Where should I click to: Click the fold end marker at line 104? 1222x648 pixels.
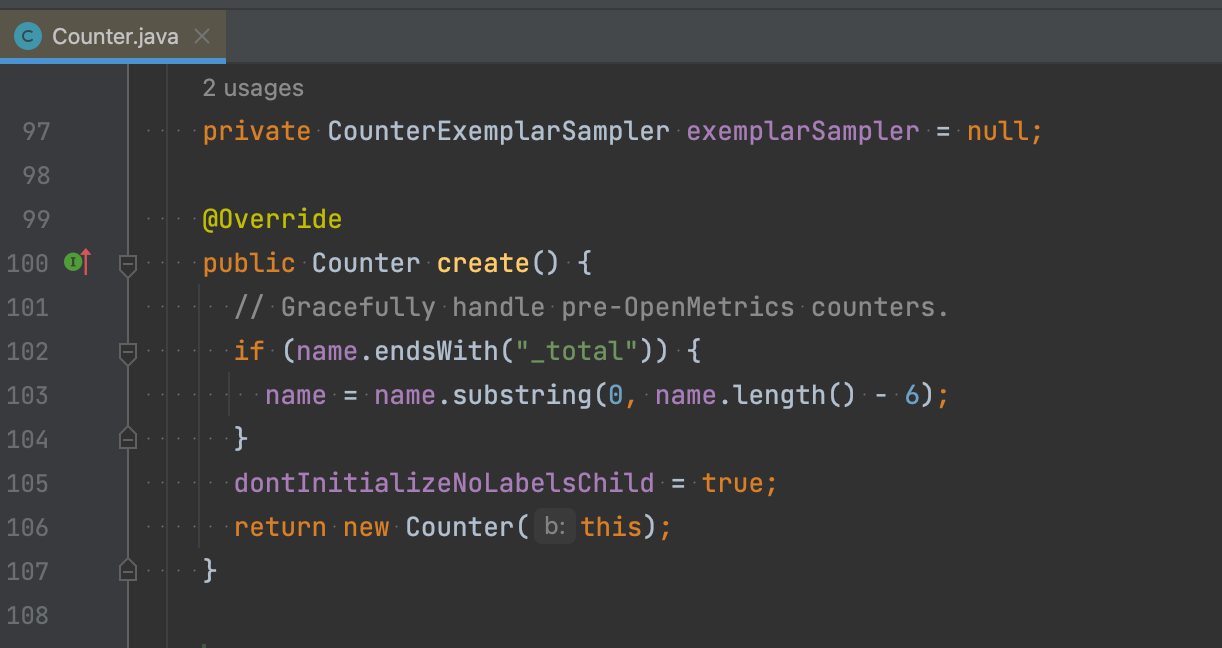(x=127, y=438)
